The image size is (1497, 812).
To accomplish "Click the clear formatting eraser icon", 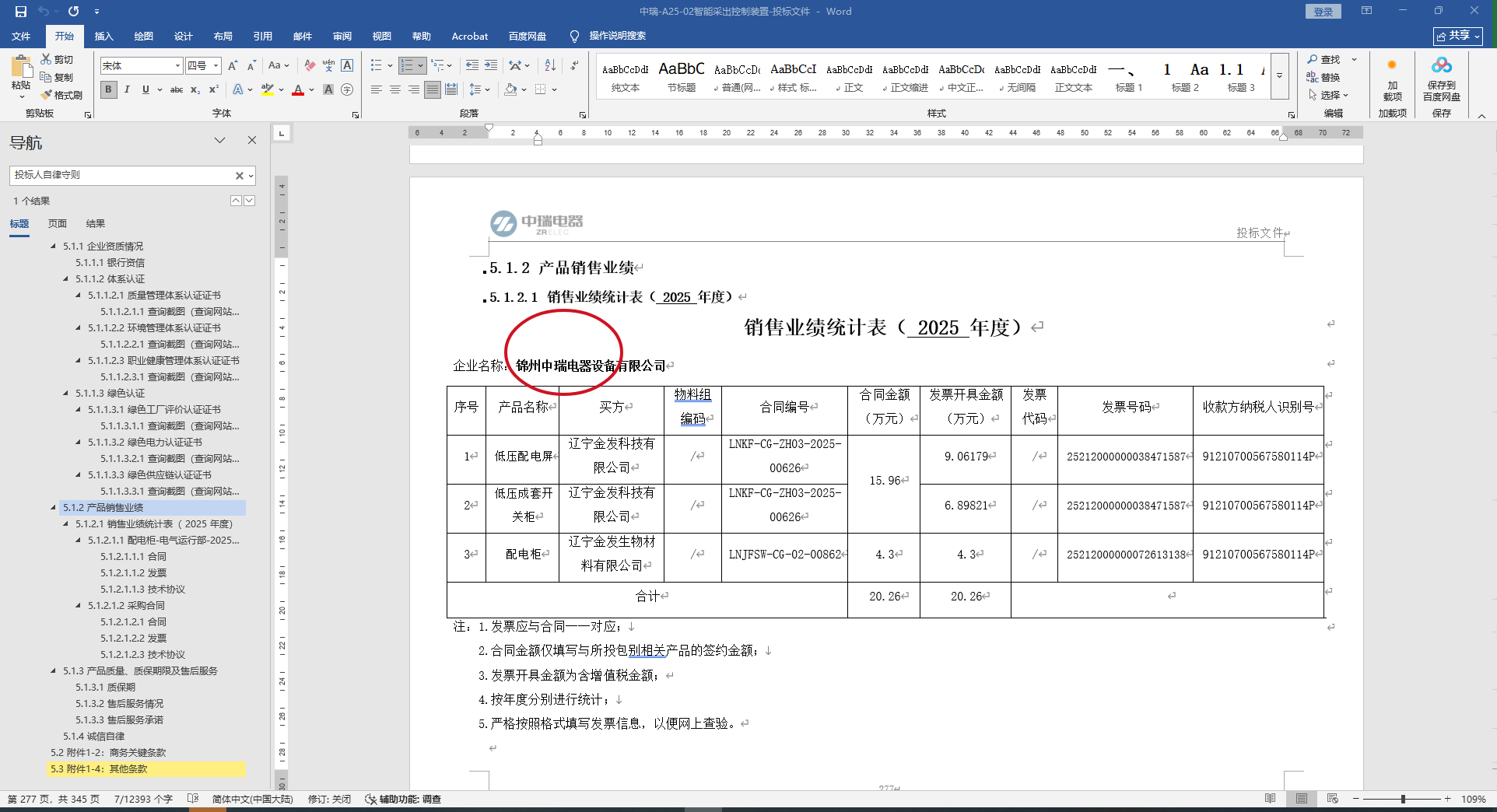I will pos(310,65).
